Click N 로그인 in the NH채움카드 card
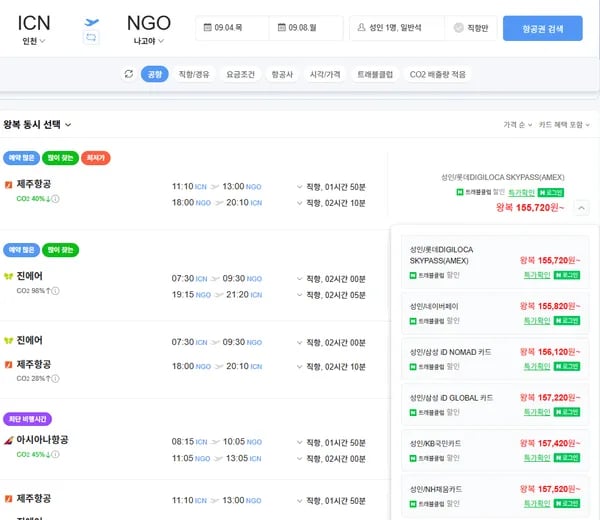 pos(567,504)
